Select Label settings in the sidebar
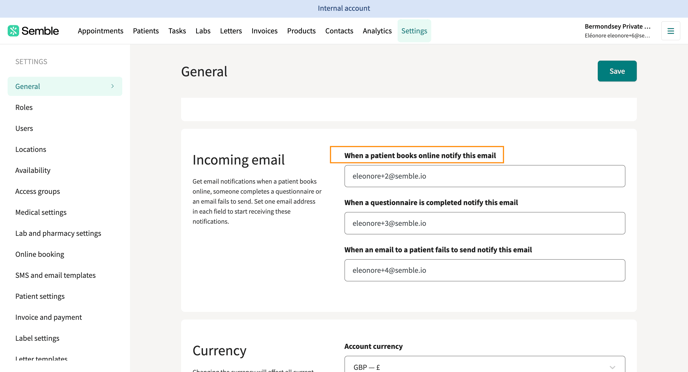 point(37,338)
